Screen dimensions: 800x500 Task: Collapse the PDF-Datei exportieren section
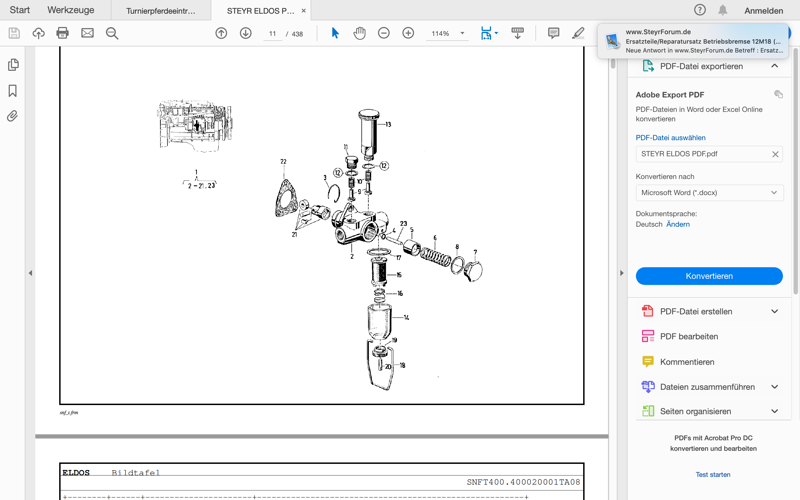774,66
